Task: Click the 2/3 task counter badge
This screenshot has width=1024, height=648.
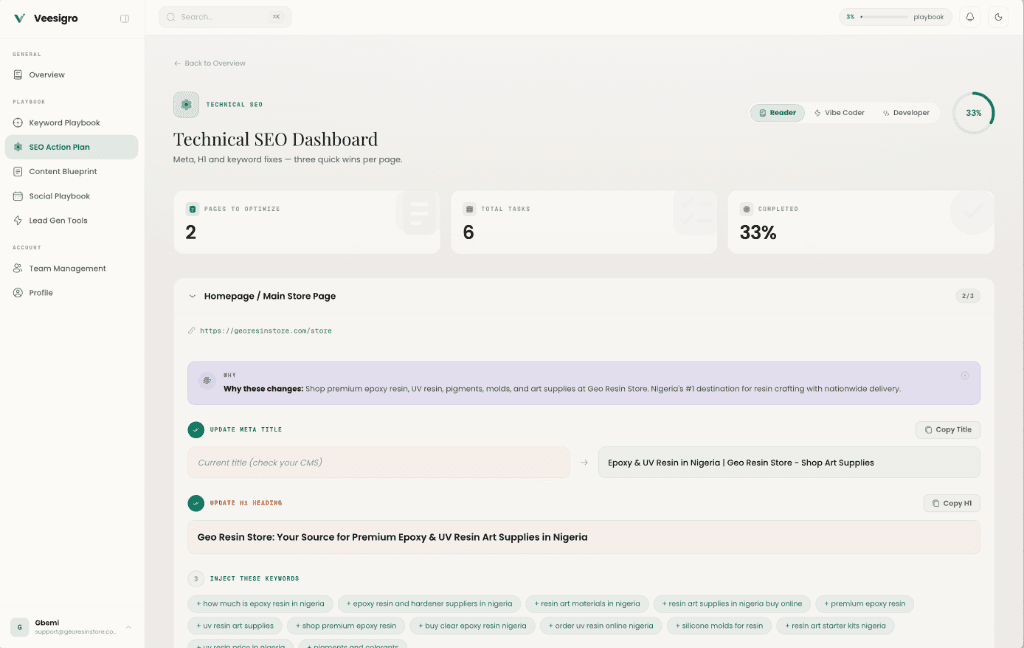Action: pos(968,296)
